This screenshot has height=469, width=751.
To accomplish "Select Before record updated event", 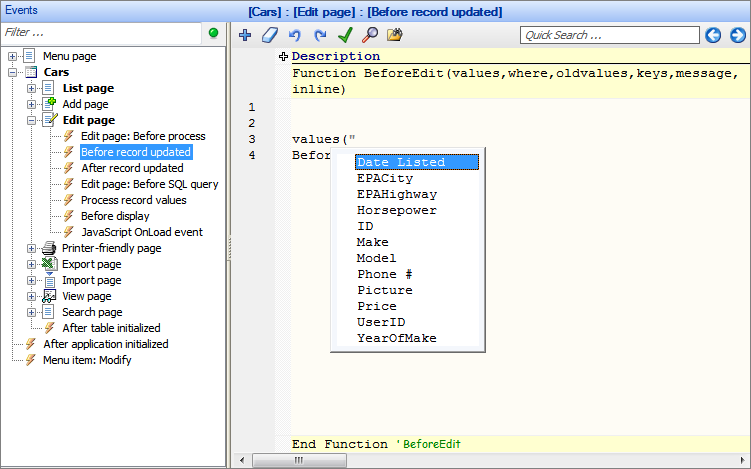I will click(x=136, y=152).
